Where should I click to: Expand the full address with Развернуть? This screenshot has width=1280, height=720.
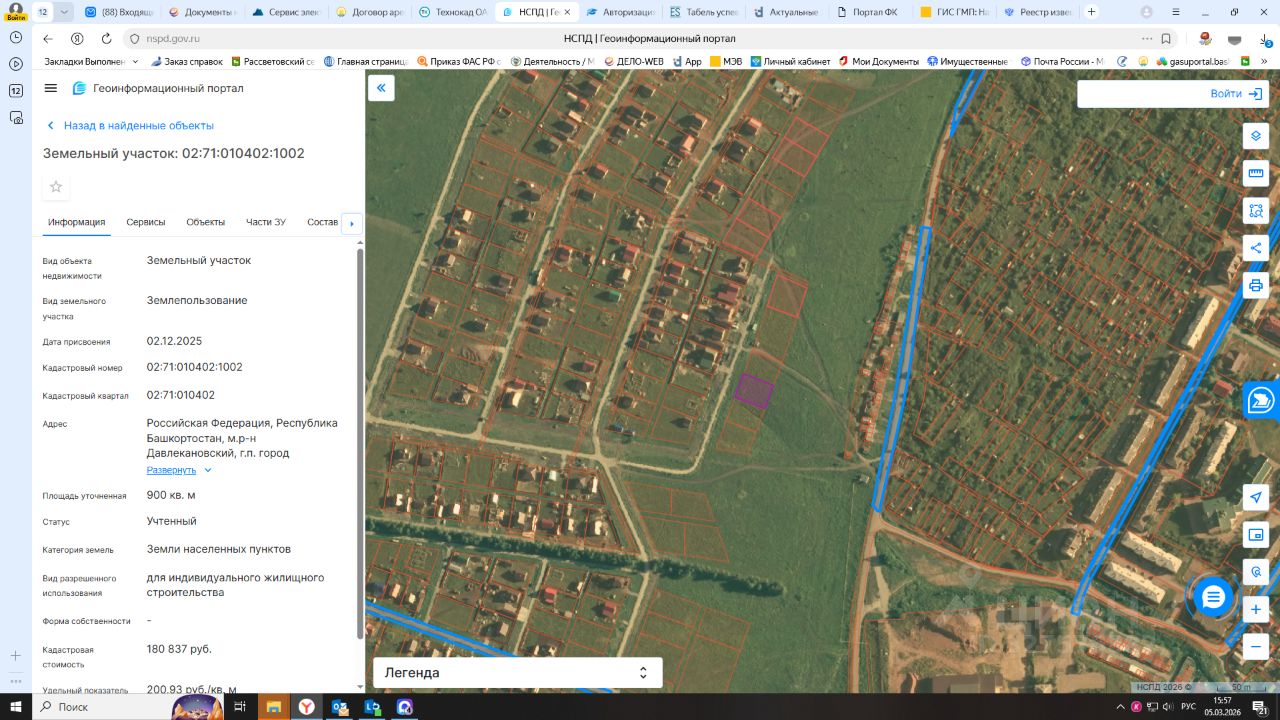click(179, 470)
